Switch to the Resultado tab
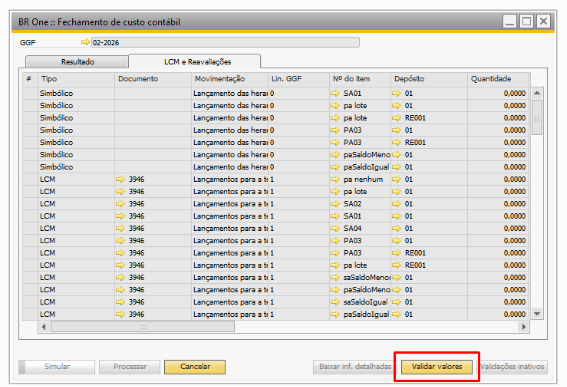 coord(77,62)
